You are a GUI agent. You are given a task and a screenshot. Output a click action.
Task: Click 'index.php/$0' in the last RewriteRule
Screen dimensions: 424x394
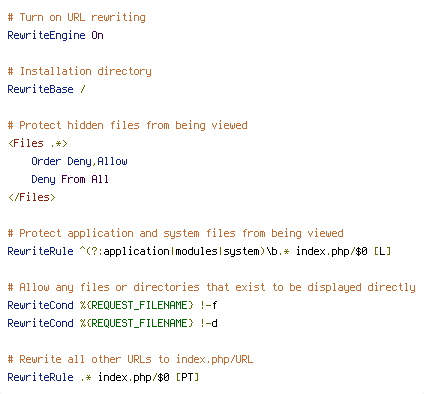click(134, 377)
